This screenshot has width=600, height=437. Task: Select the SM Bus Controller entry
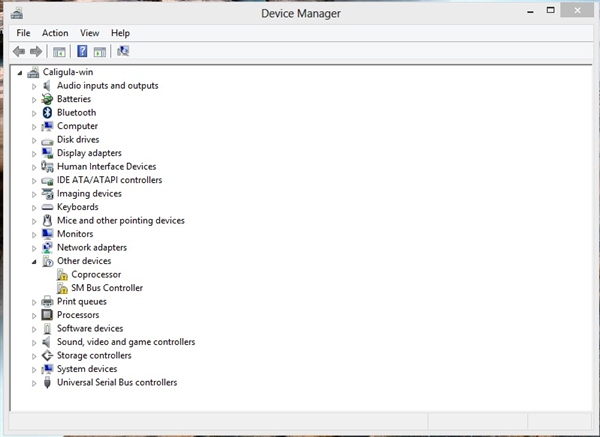click(107, 288)
